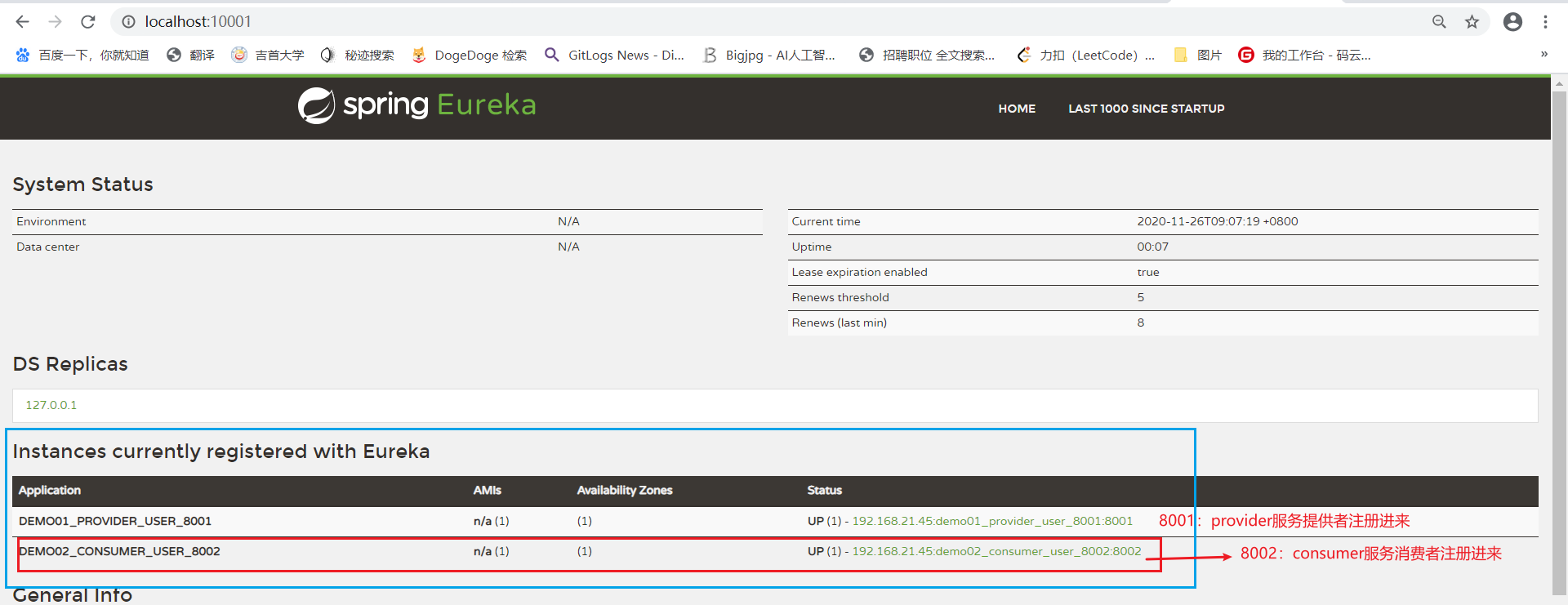
Task: Click the Environment row label
Action: tap(51, 221)
